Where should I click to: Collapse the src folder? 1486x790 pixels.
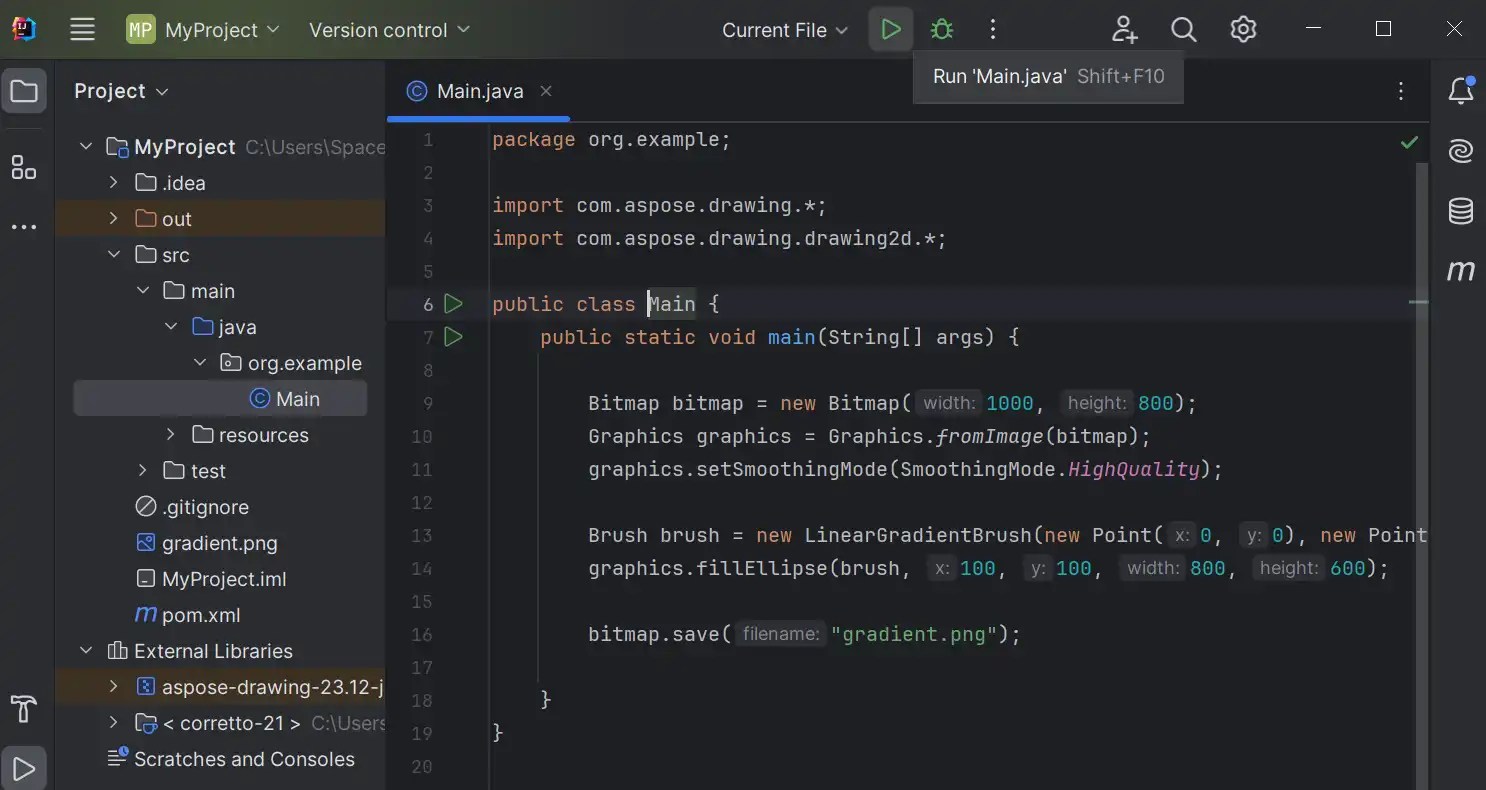113,254
